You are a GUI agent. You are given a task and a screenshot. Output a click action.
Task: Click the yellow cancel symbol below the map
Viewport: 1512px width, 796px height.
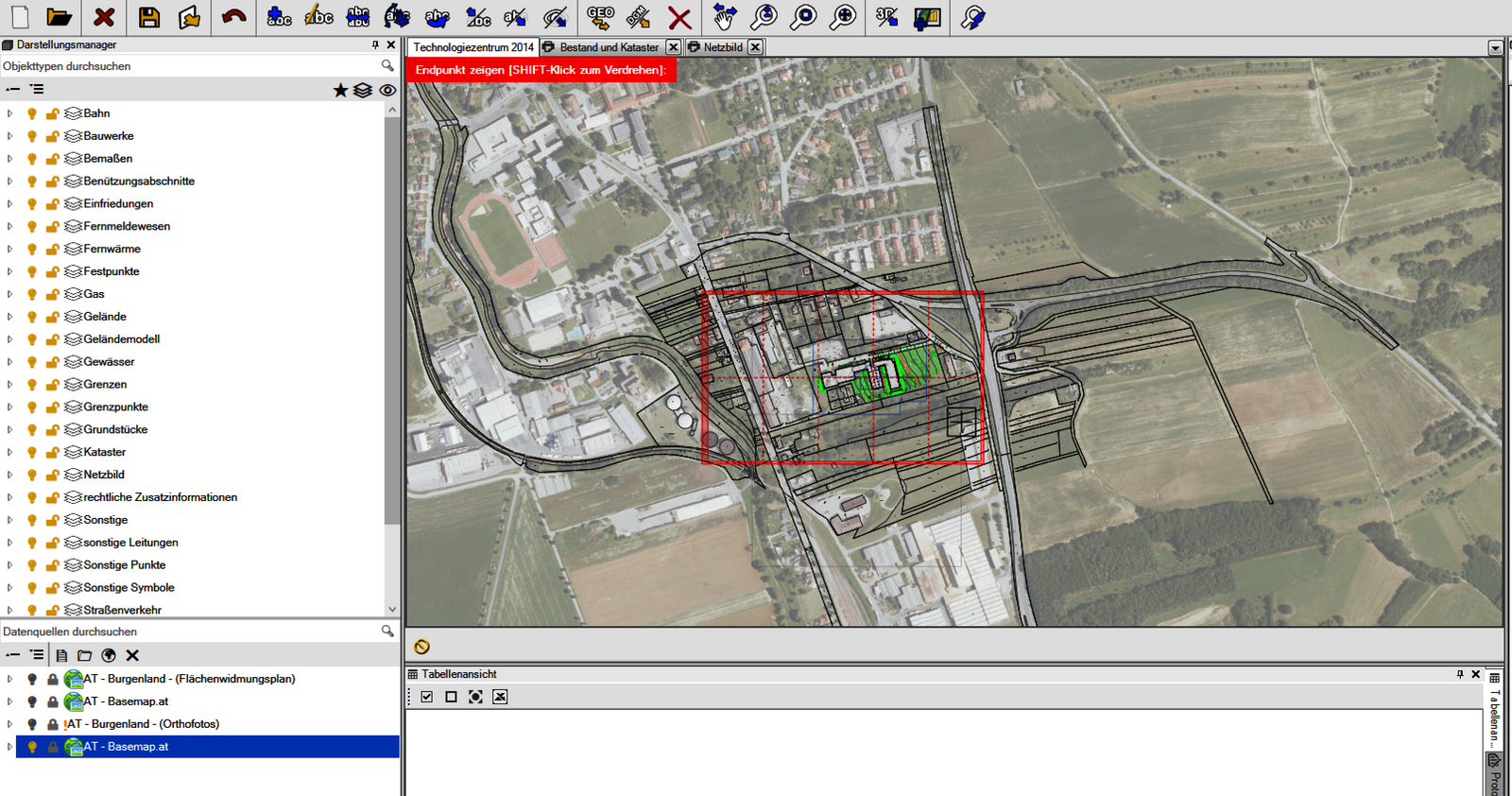point(421,647)
